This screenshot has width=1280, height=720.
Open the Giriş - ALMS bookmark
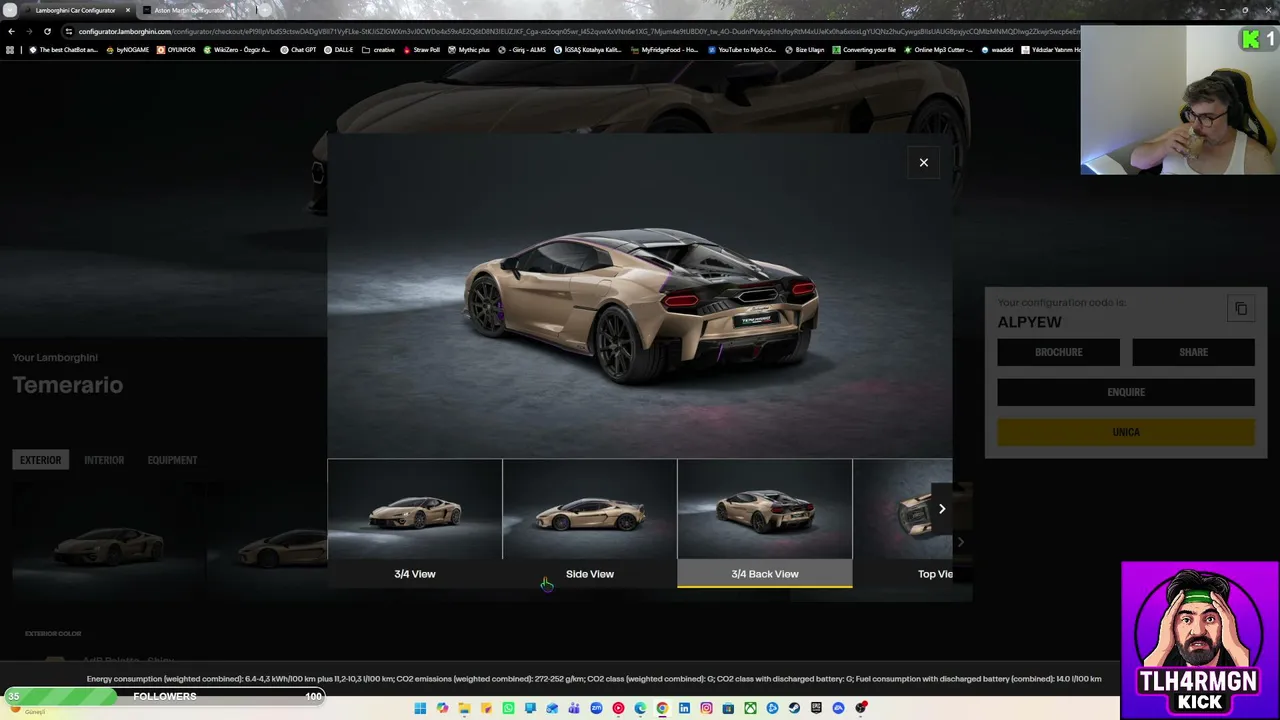pos(523,50)
